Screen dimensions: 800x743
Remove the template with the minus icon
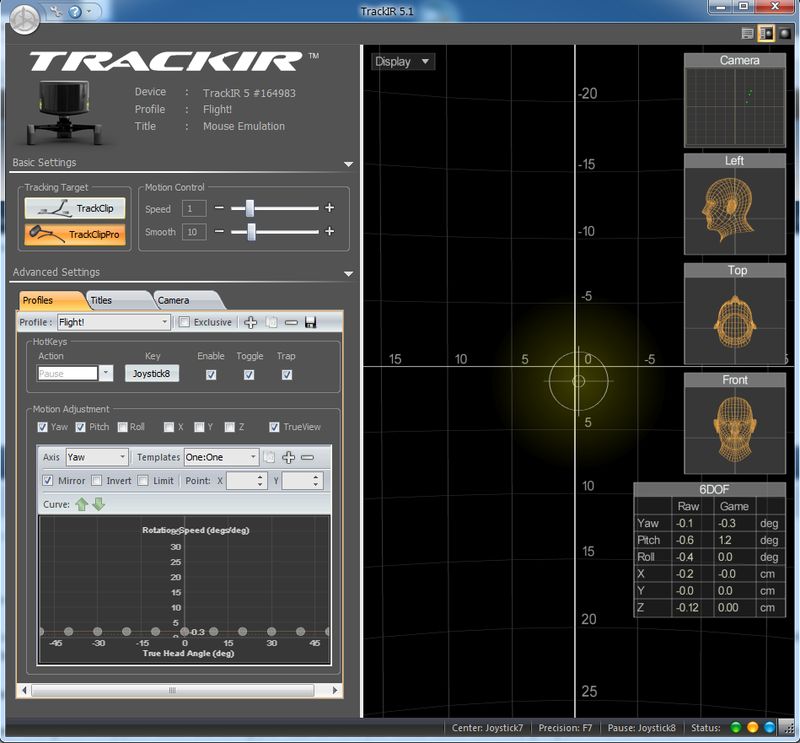coord(308,457)
